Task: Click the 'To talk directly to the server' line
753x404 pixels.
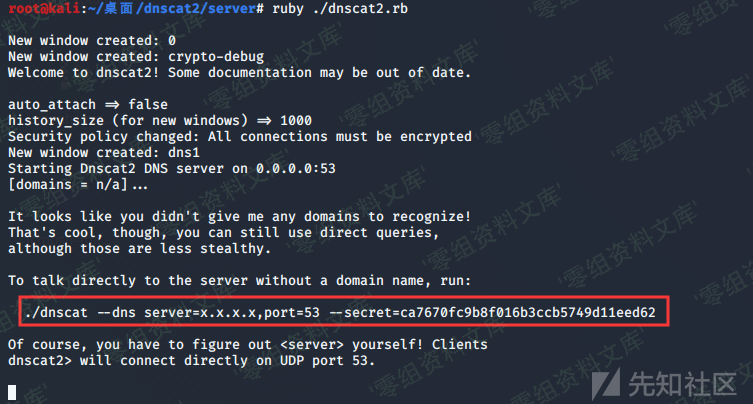Action: [238, 280]
